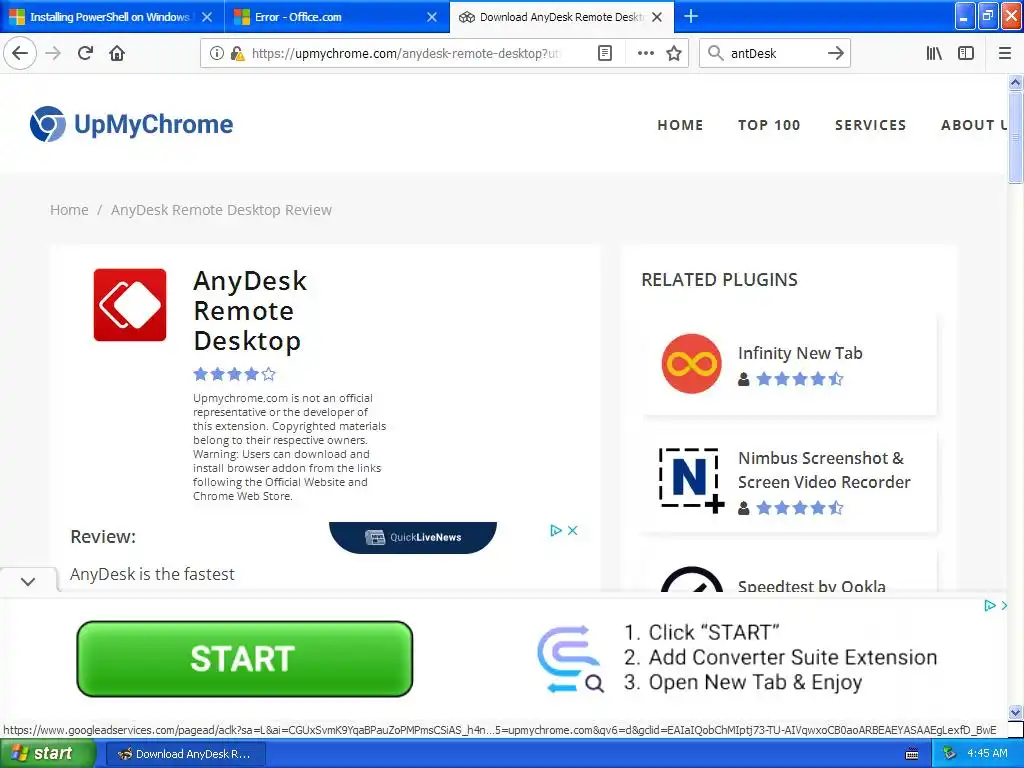Image resolution: width=1024 pixels, height=768 pixels.
Task: Click the "RELATED PLUGINS" heading
Action: point(719,280)
